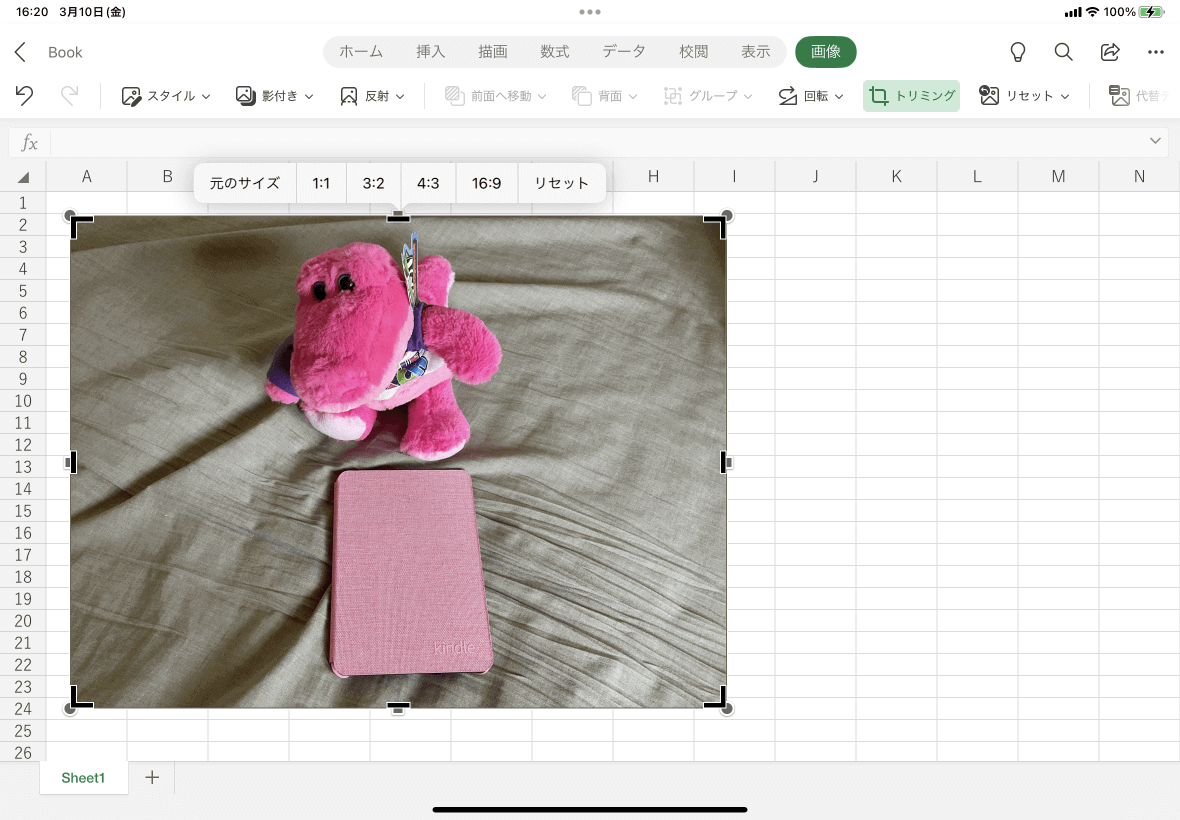This screenshot has height=820, width=1180.
Task: Switch to the 表示 tab
Action: 756,52
